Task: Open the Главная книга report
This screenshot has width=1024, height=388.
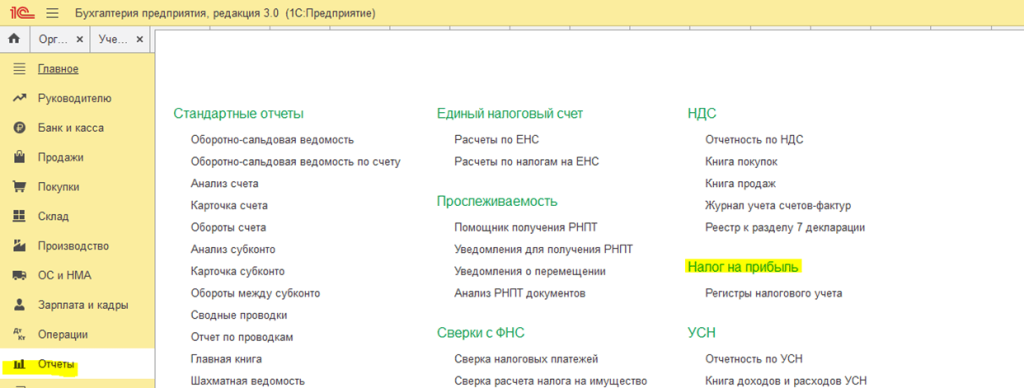Action: [227, 359]
